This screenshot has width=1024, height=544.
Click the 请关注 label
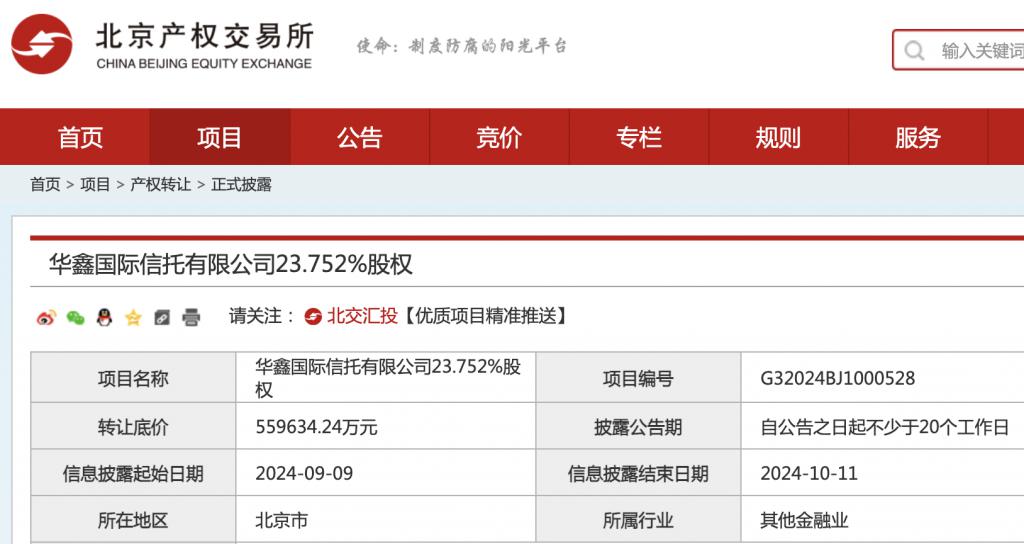255,317
